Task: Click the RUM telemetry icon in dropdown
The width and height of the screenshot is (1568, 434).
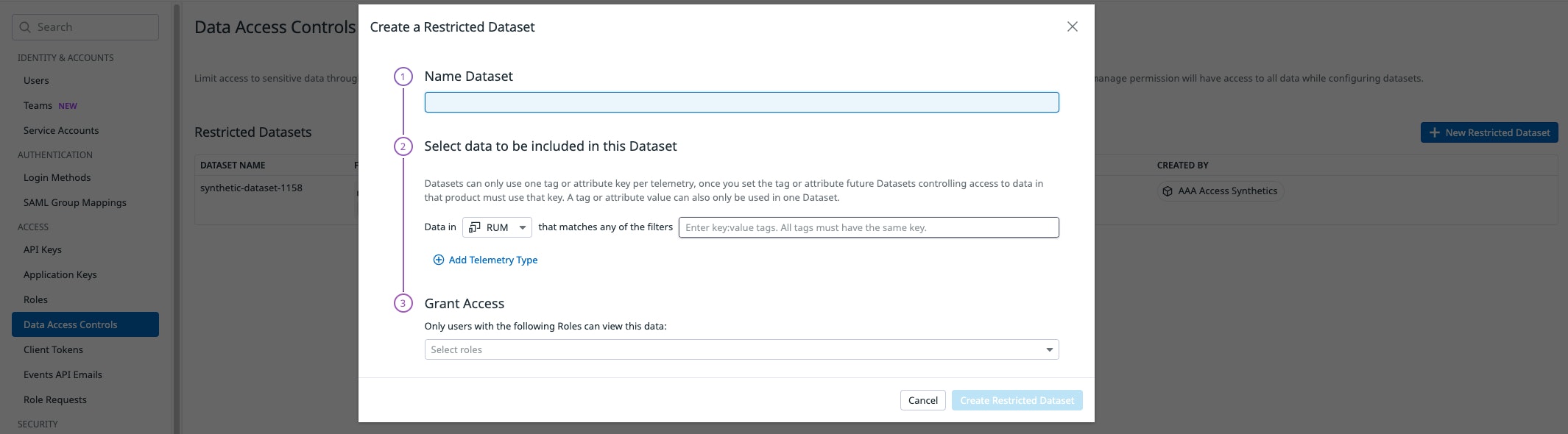Action: pyautogui.click(x=475, y=227)
